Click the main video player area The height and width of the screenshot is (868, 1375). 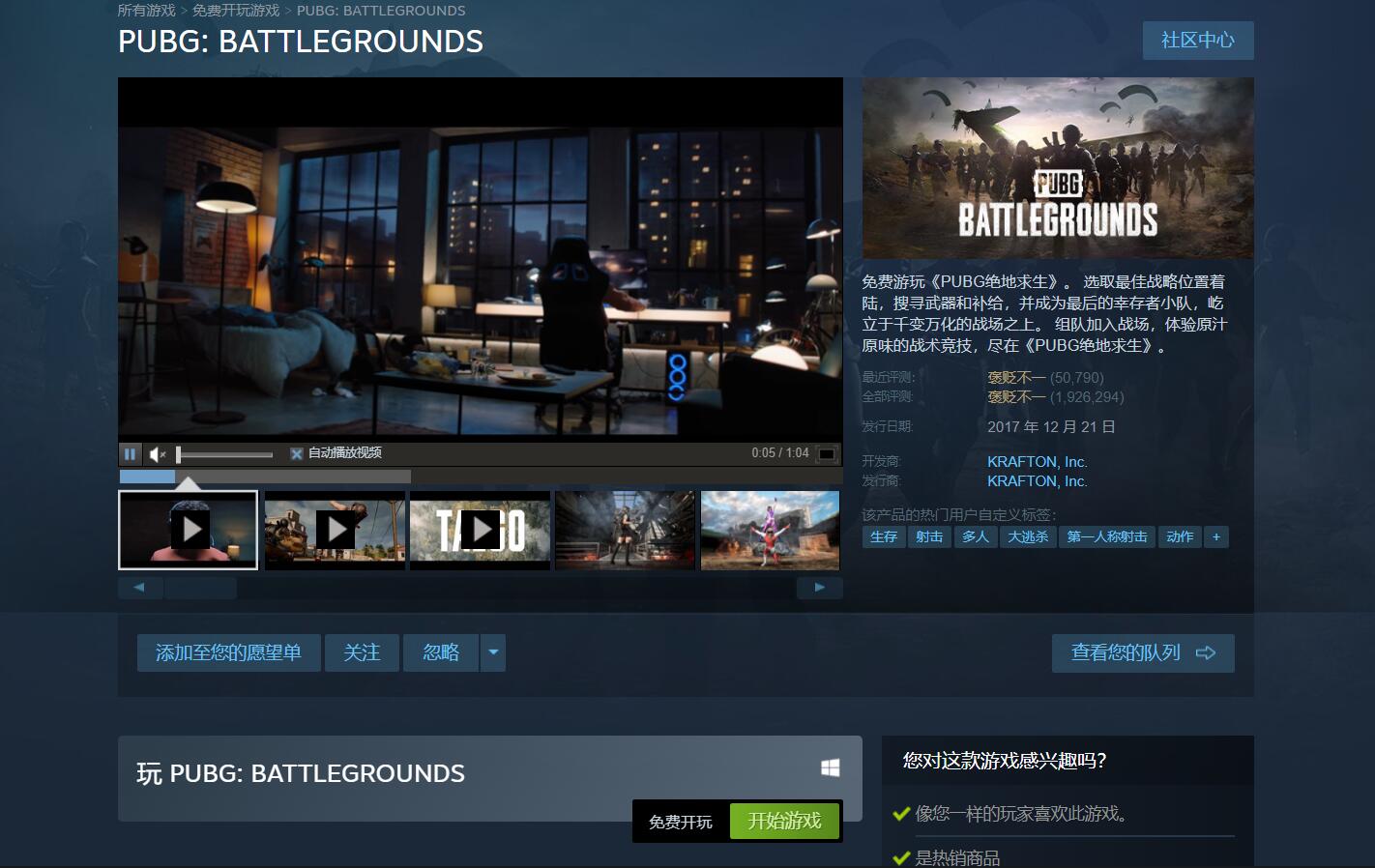pos(481,259)
